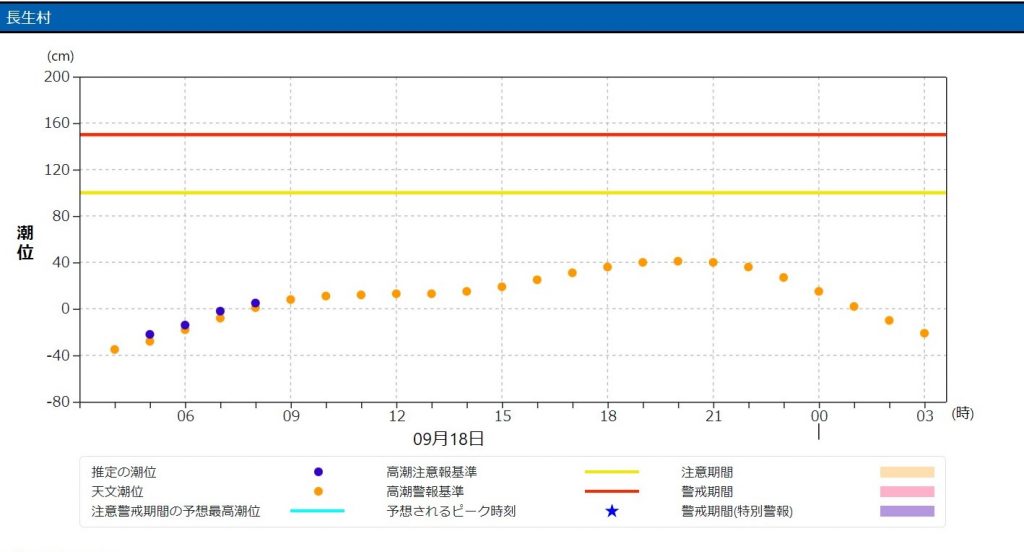Image resolution: width=1024 pixels, height=552 pixels.
Task: Click the y-axis value 80
Action: [61, 216]
